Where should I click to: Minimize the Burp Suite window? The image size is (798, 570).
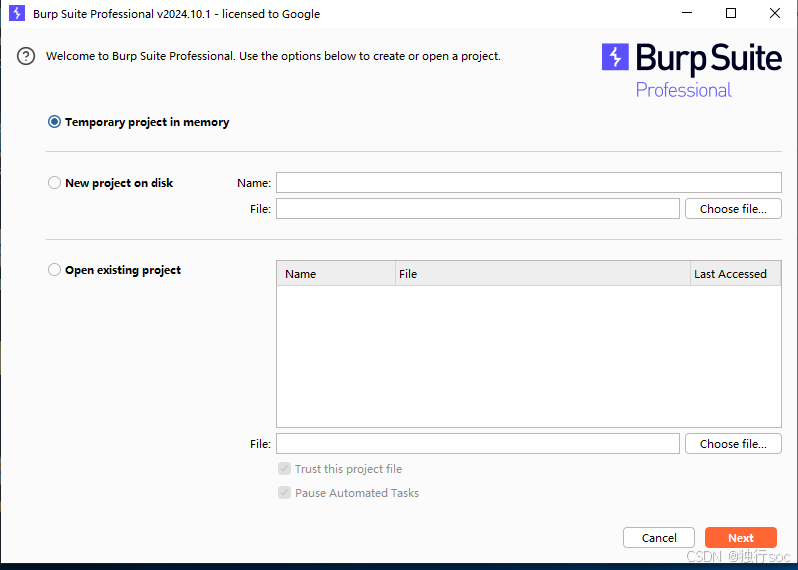click(x=687, y=13)
